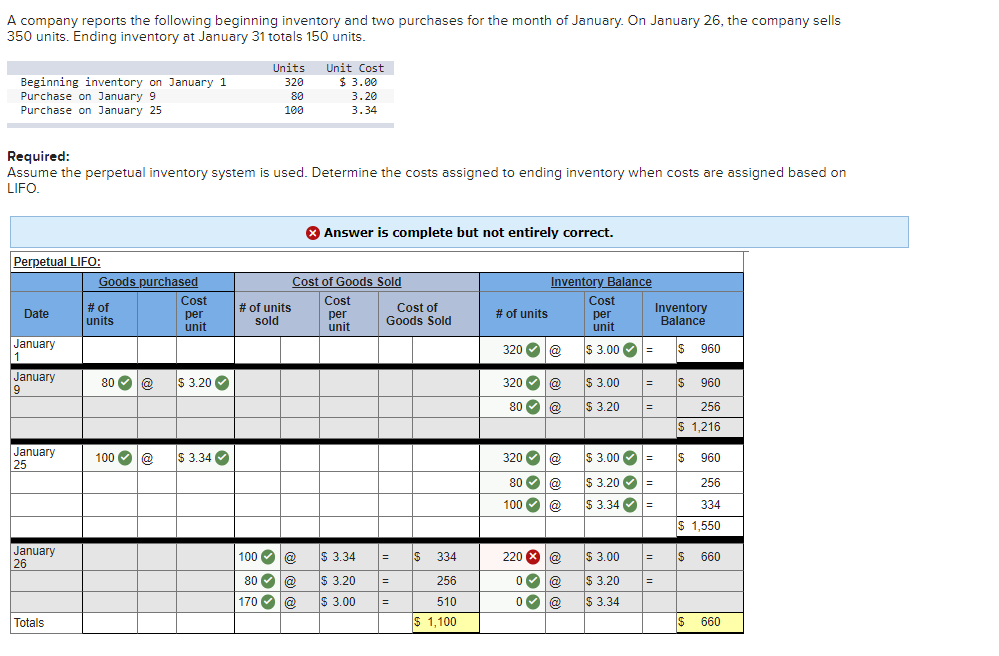This screenshot has height=656, width=999.
Task: Click the 'Units' header in the top table
Action: 289,68
